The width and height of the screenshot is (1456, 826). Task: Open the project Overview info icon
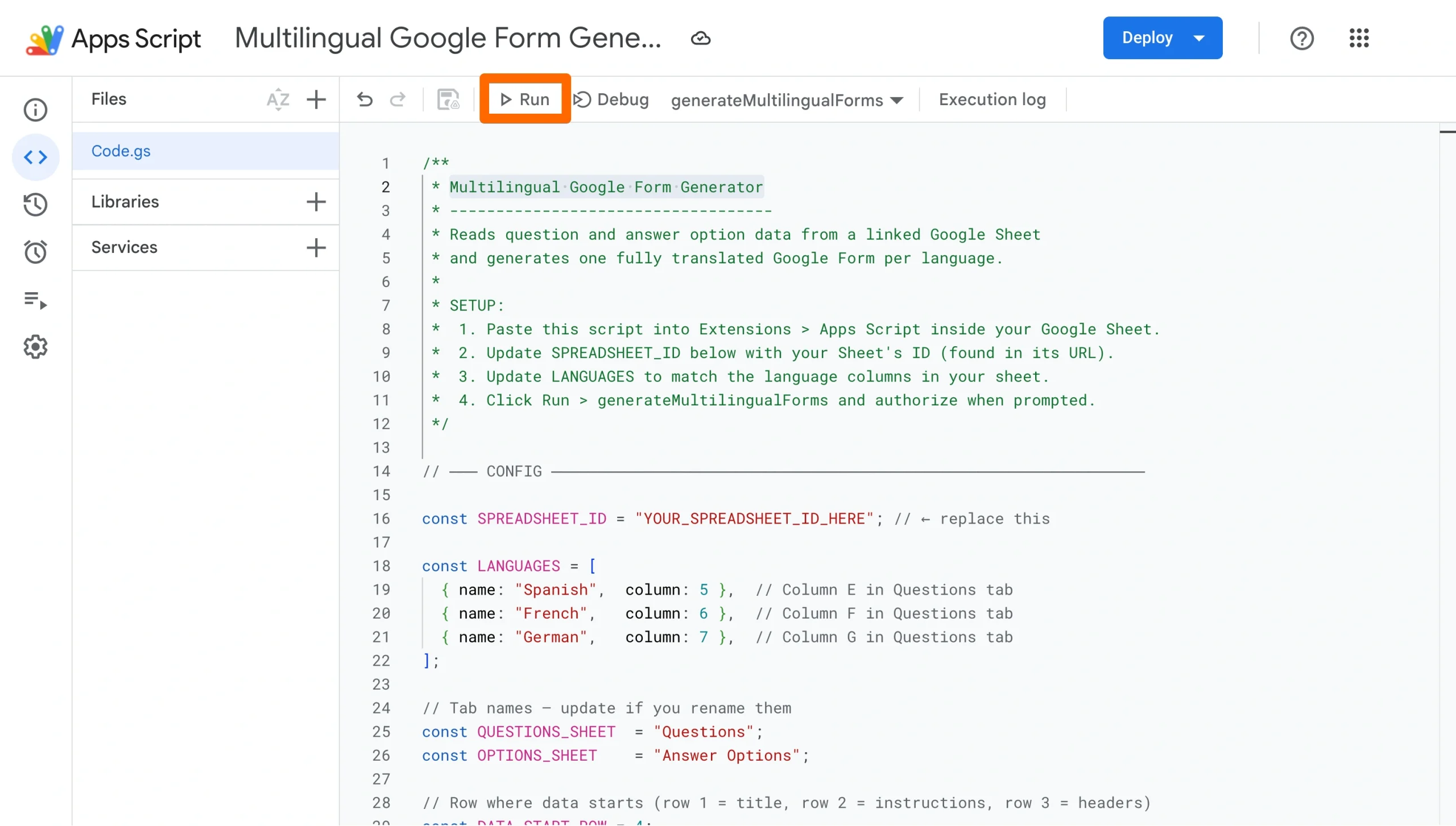pos(35,110)
